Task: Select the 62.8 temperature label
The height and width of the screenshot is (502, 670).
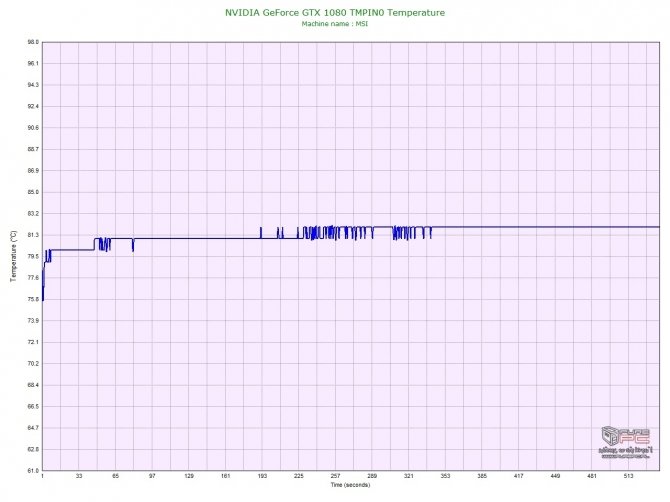Action: point(33,449)
